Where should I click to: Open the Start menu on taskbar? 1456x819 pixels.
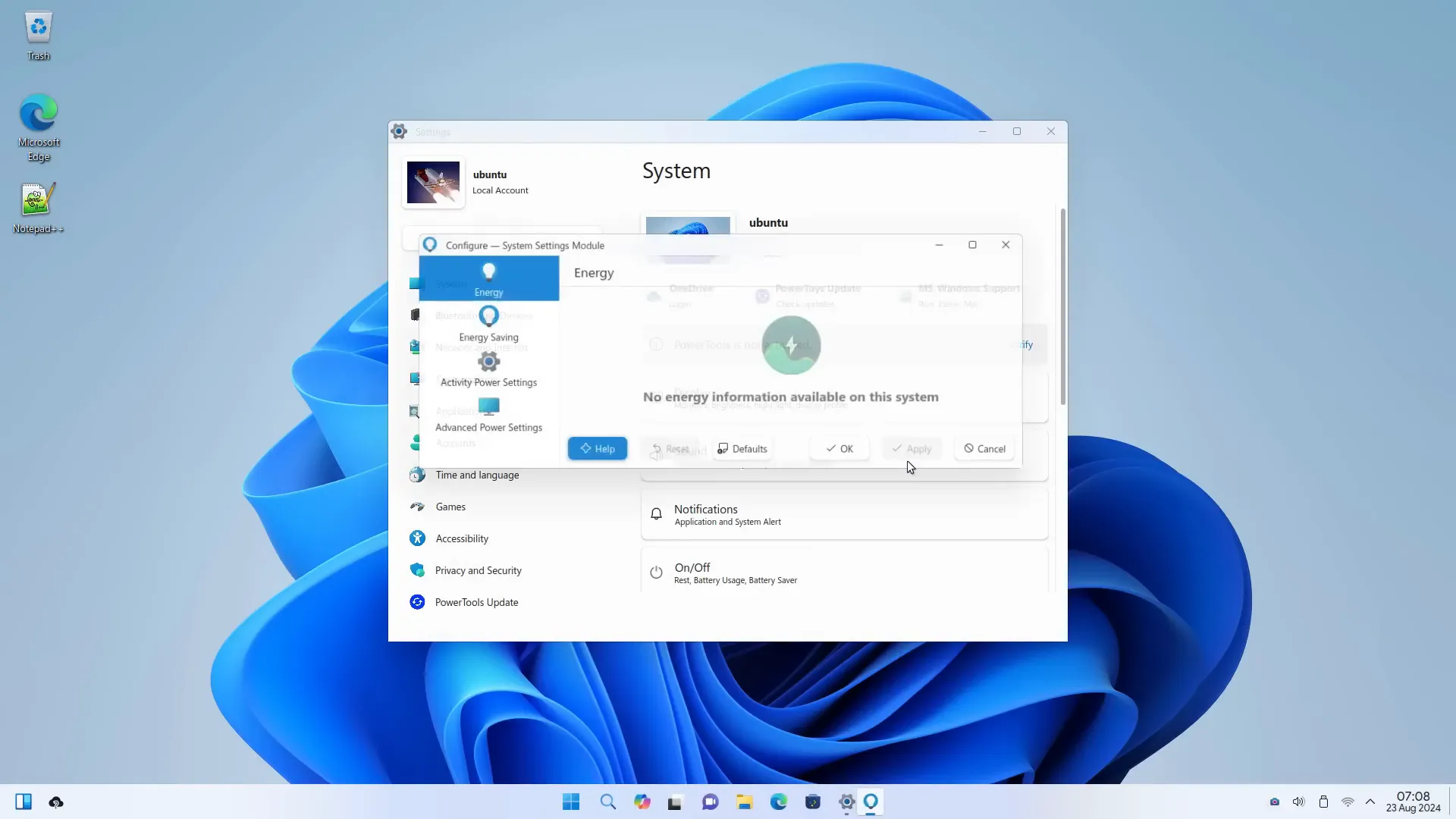[571, 802]
